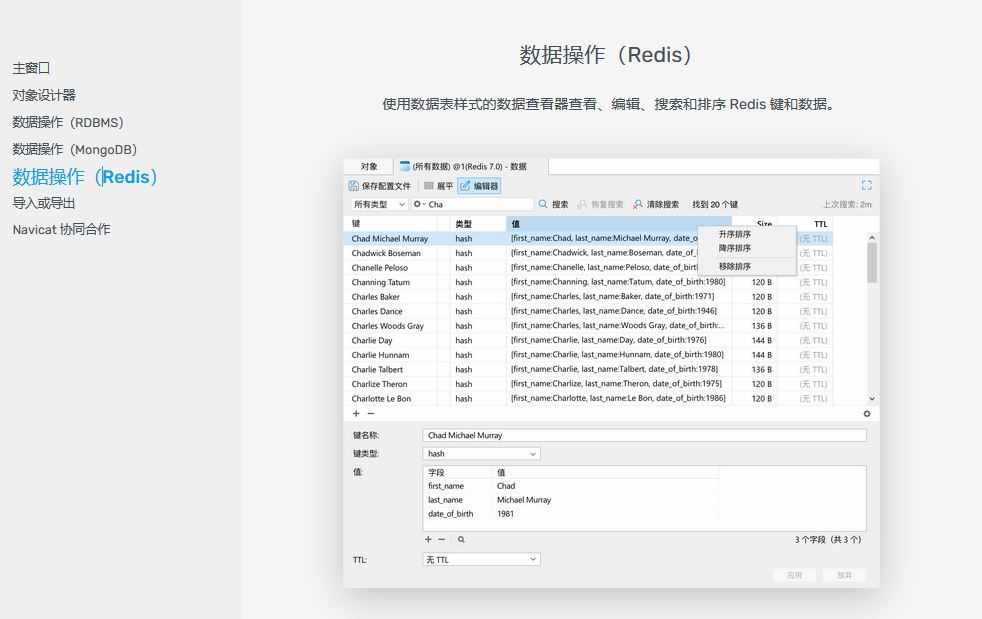This screenshot has width=982, height=619.
Task: Open the 所有类型 type filter dropdown
Action: tap(379, 204)
